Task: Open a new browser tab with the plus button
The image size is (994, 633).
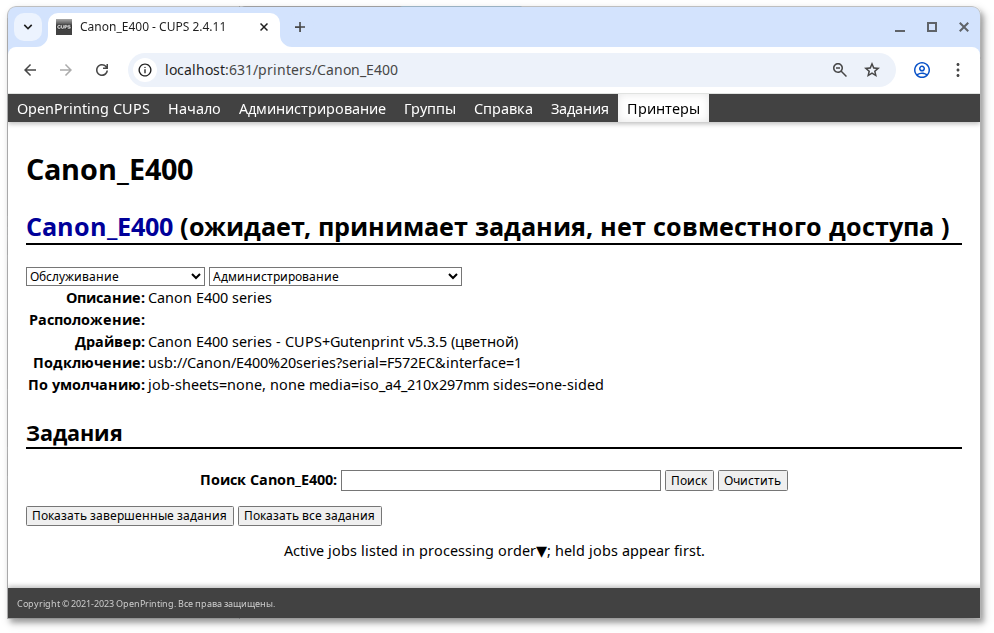Action: click(300, 27)
